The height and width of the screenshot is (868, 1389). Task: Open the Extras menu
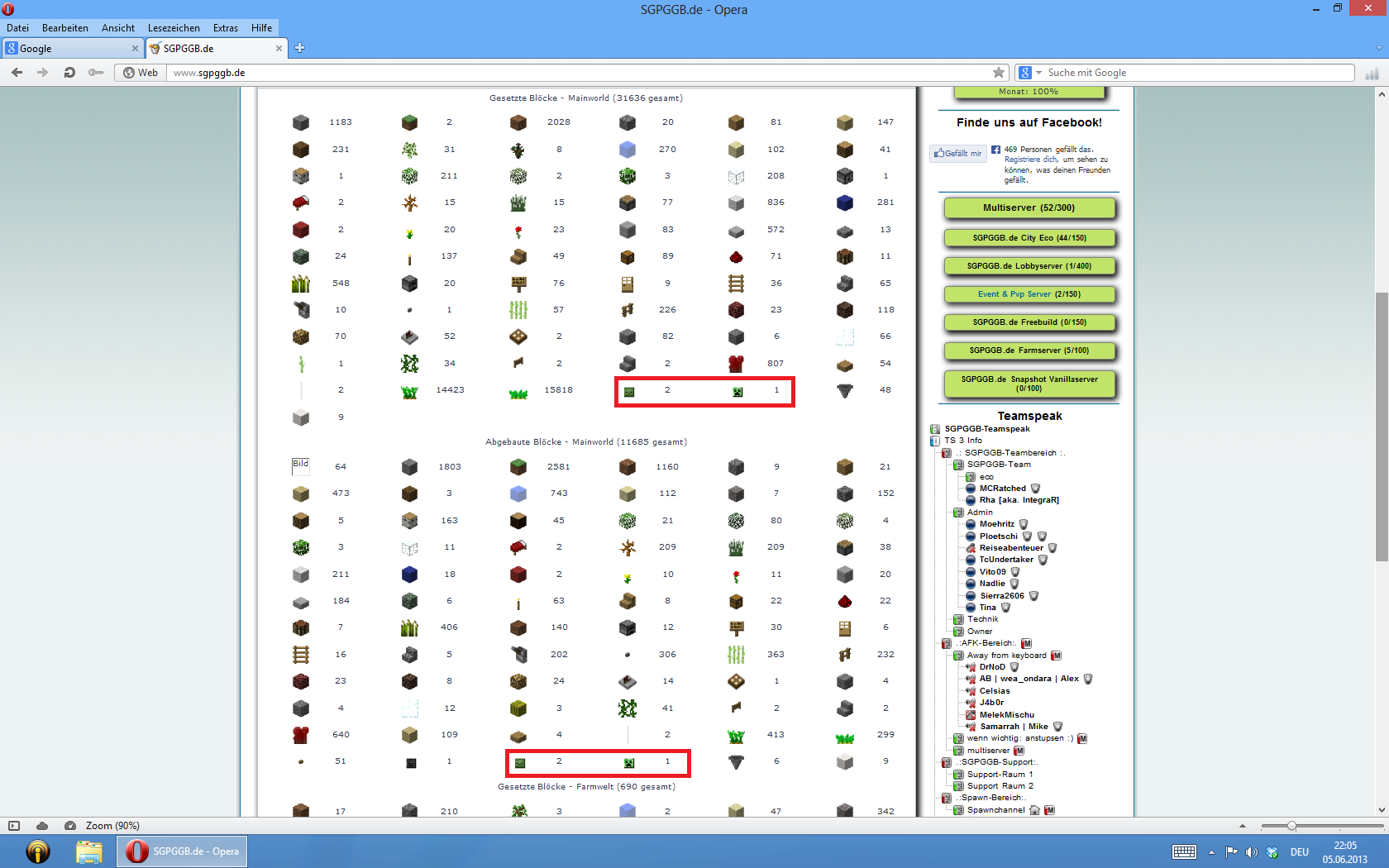coord(225,28)
